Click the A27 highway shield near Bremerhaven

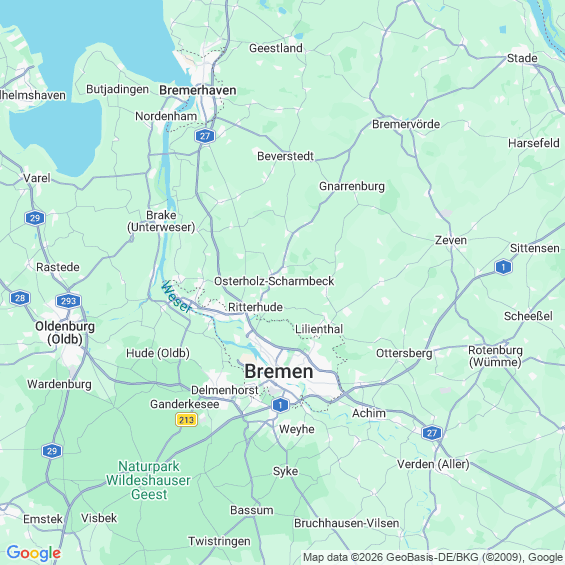tap(205, 136)
